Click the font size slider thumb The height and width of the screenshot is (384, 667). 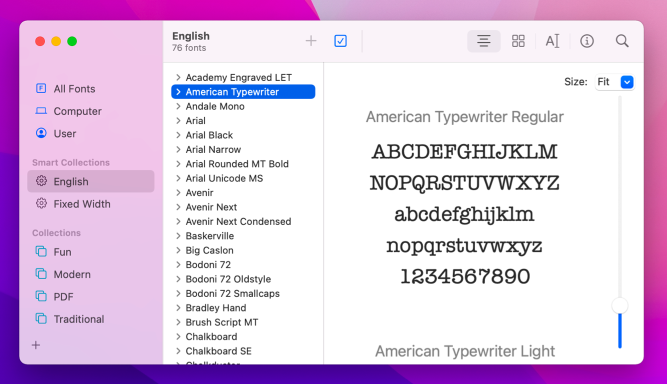620,305
